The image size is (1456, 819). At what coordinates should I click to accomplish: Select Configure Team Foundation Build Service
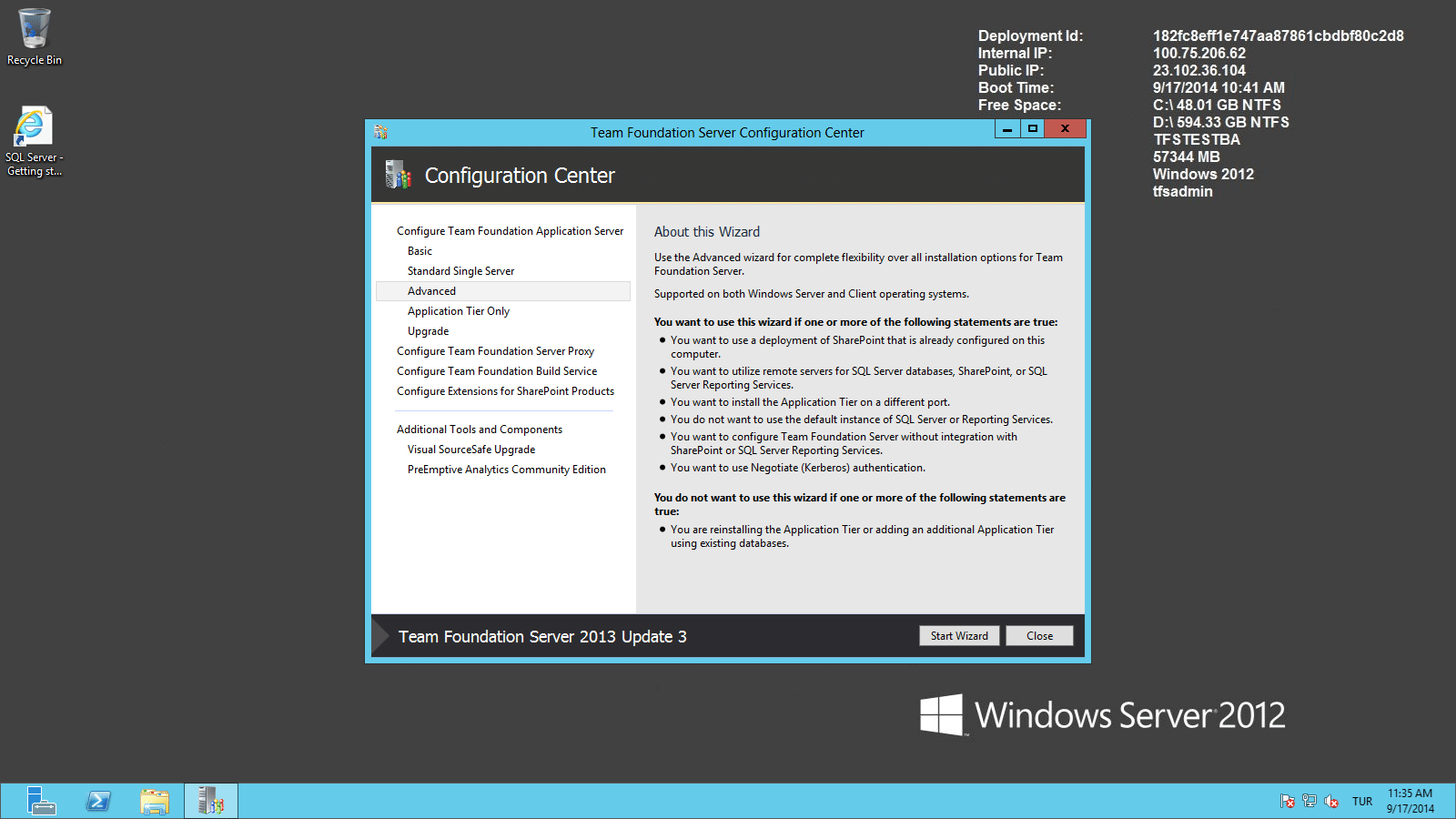497,370
